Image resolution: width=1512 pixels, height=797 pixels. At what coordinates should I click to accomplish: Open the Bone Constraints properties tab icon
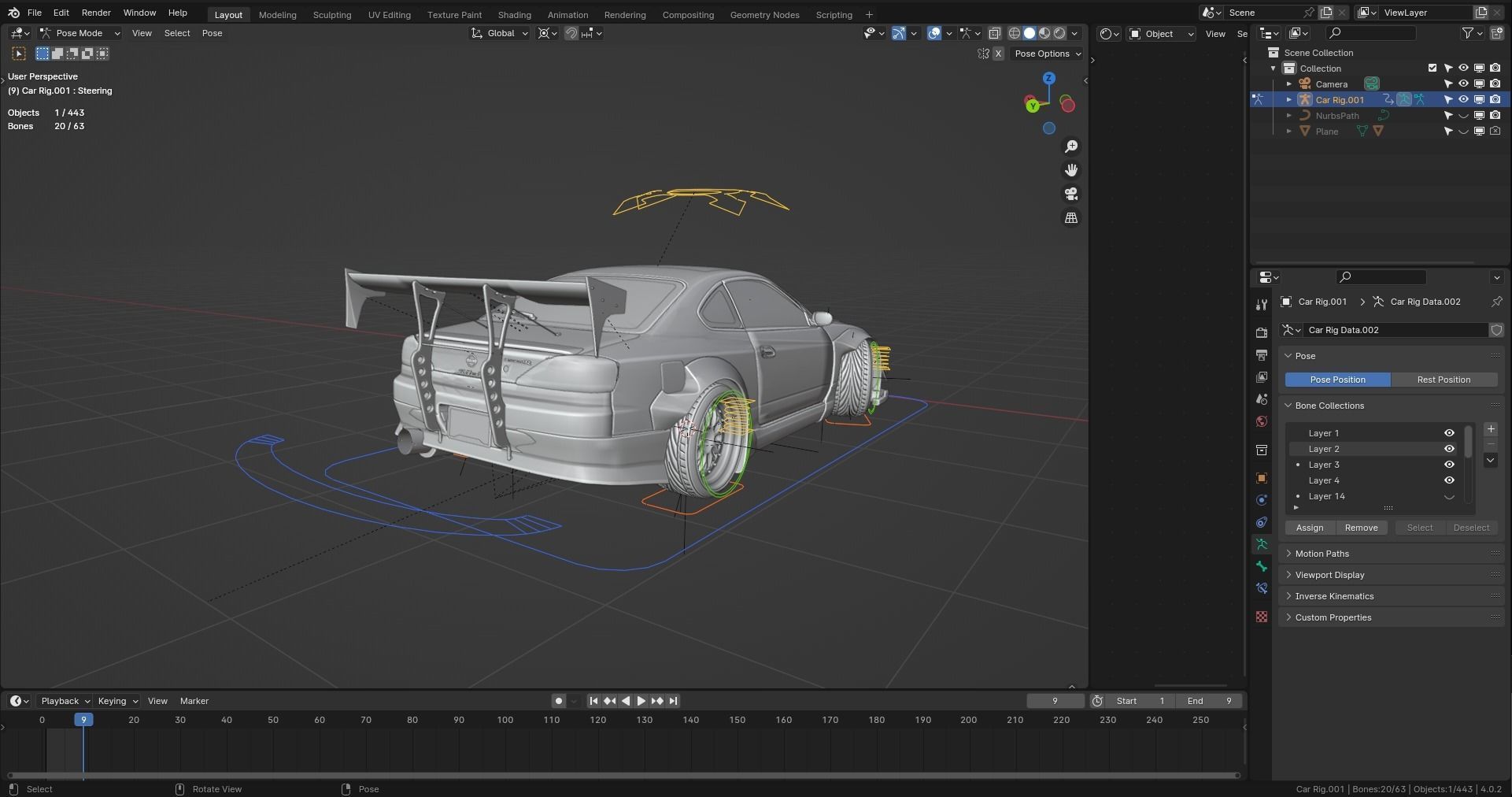[x=1262, y=588]
